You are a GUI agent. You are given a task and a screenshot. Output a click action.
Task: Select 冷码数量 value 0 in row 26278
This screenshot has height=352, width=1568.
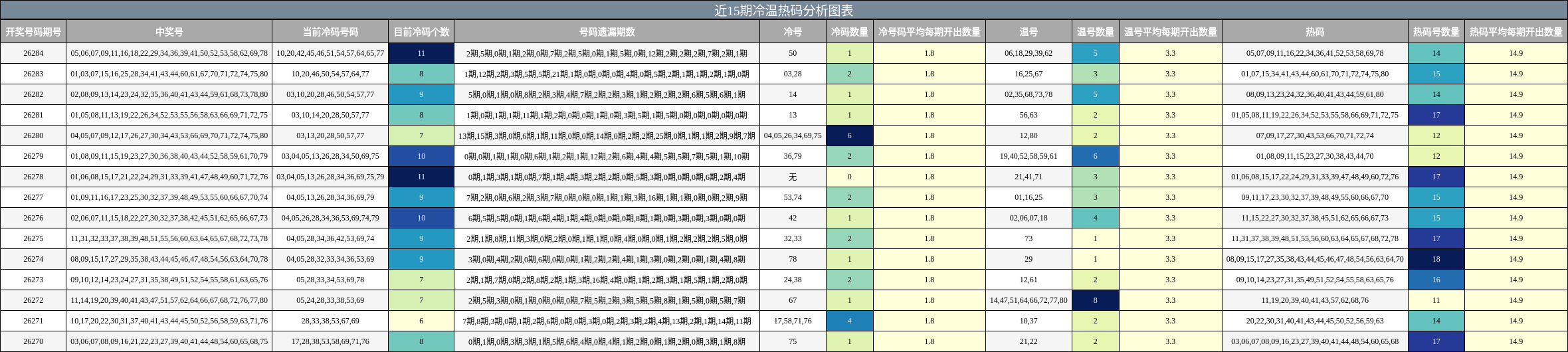click(x=849, y=177)
